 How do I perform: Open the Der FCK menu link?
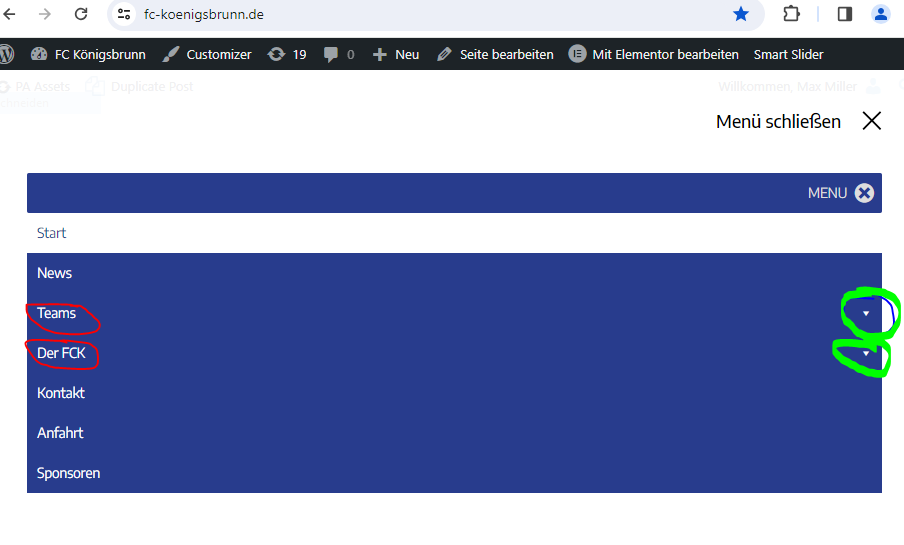(61, 353)
